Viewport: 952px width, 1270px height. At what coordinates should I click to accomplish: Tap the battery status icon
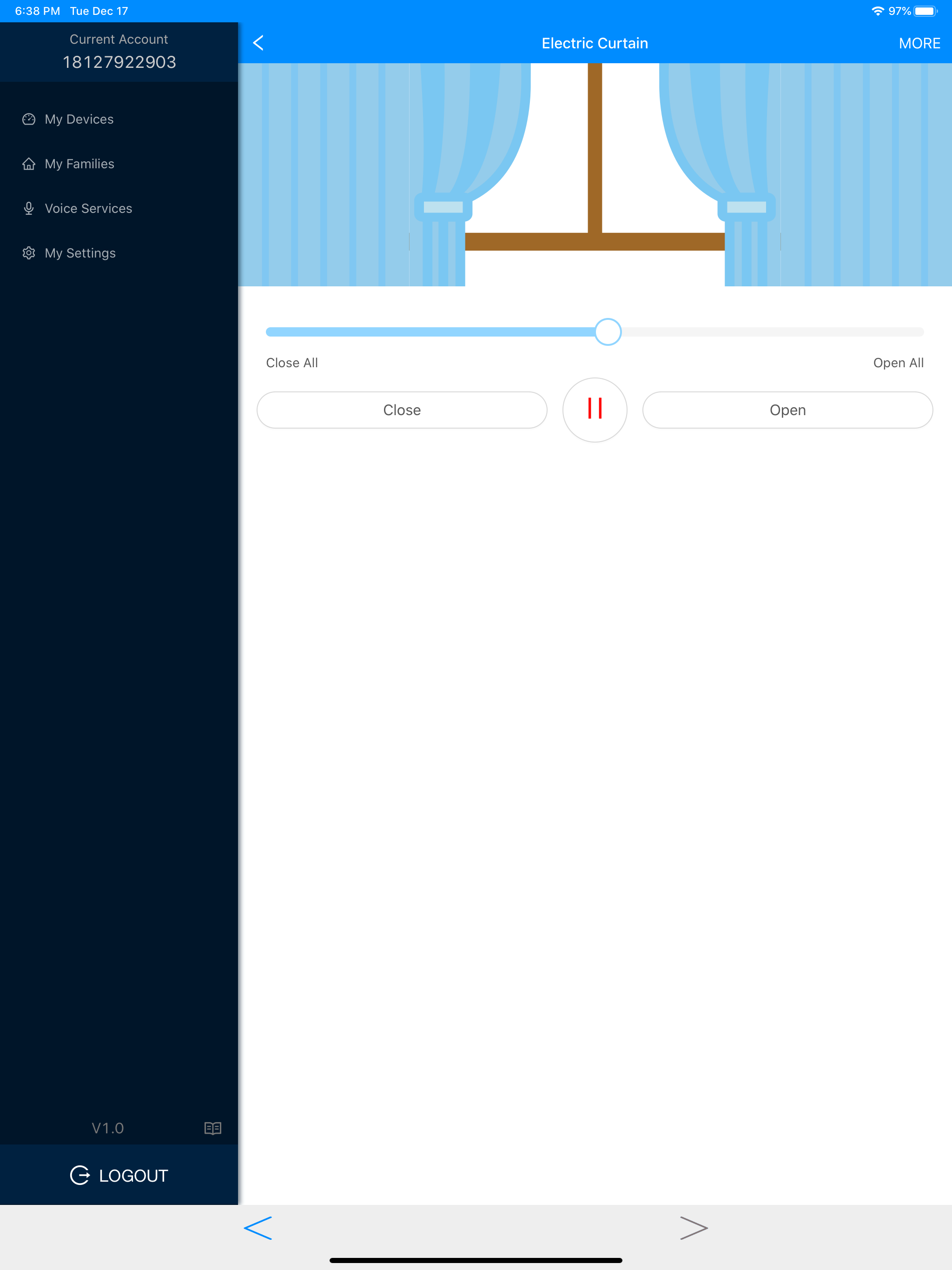926,11
